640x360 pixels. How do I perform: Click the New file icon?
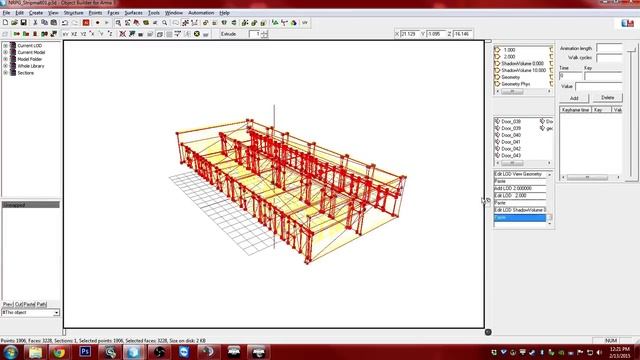point(5,23)
